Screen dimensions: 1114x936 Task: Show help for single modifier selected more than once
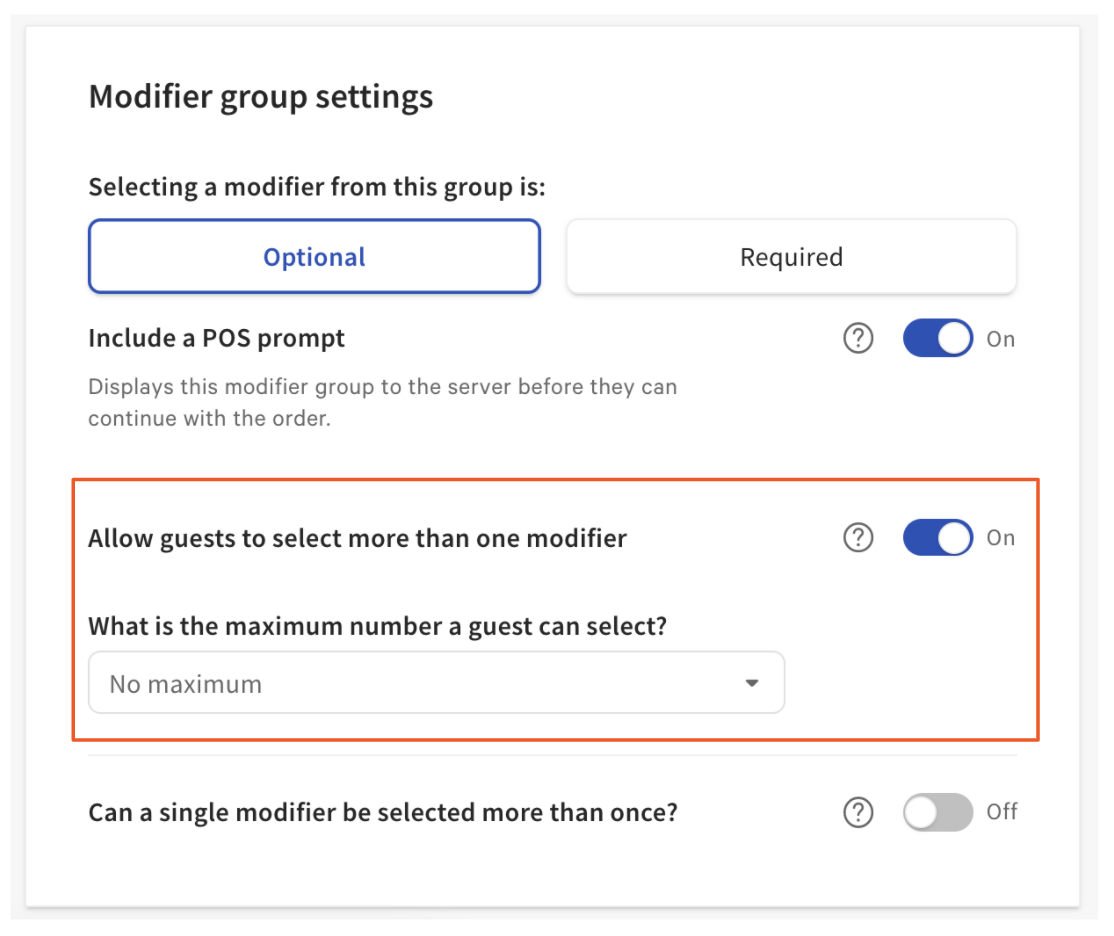[x=858, y=812]
